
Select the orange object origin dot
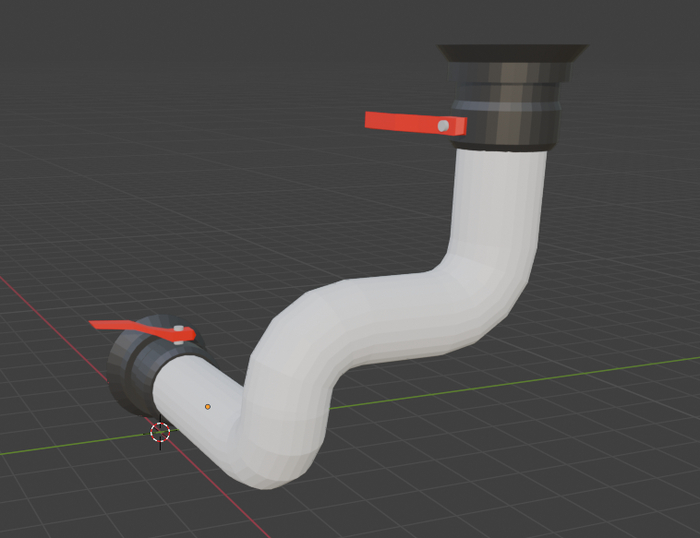point(207,406)
